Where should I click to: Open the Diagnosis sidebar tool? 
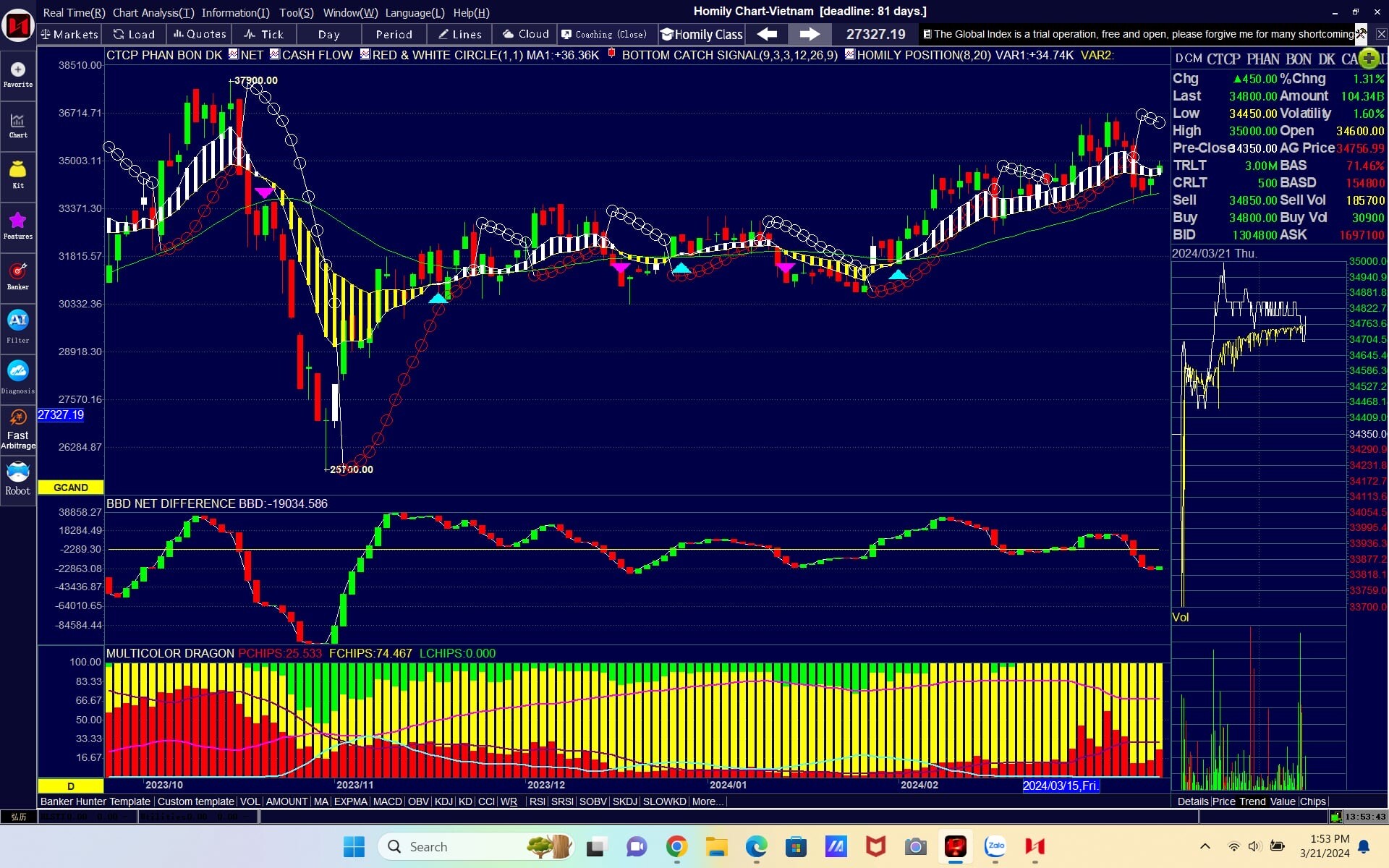coord(18,378)
